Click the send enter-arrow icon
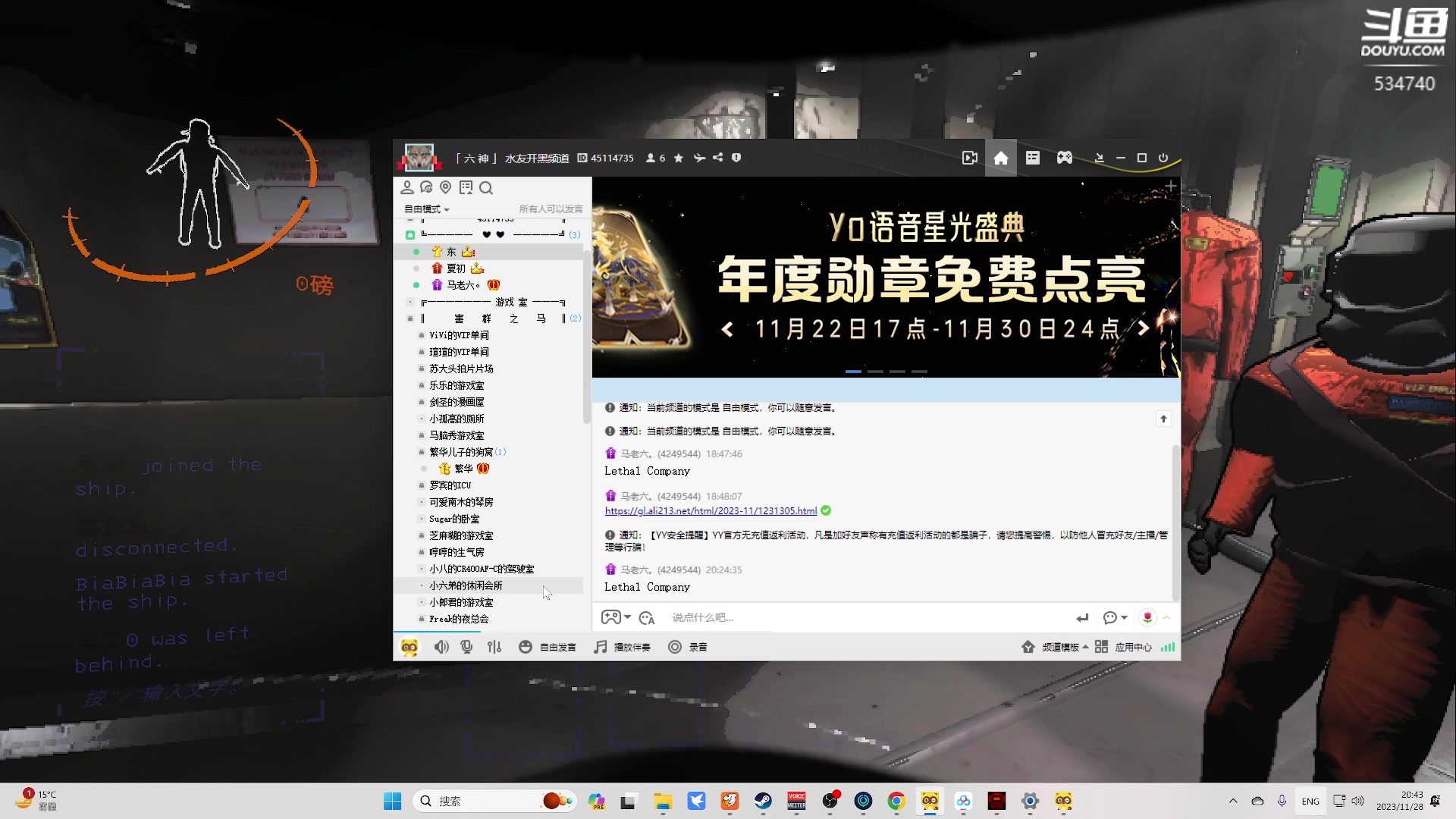The height and width of the screenshot is (819, 1456). pos(1082,617)
